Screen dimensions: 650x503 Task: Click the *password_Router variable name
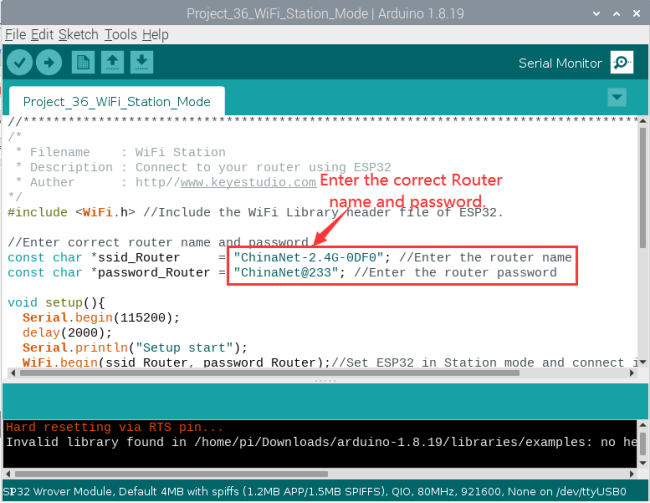(150, 272)
